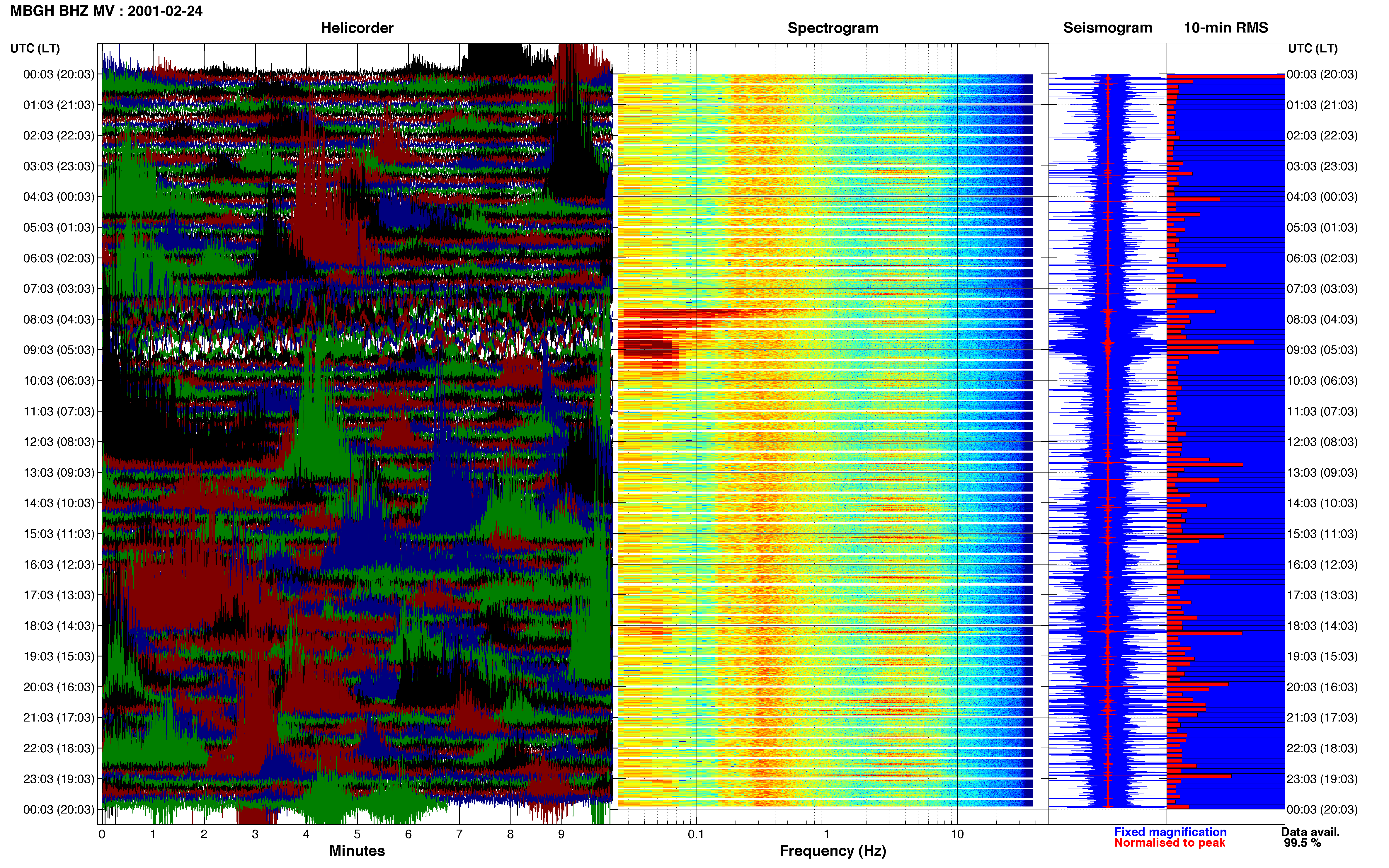
Task: Click the 8 tick on the Minutes axis
Action: [x=510, y=834]
